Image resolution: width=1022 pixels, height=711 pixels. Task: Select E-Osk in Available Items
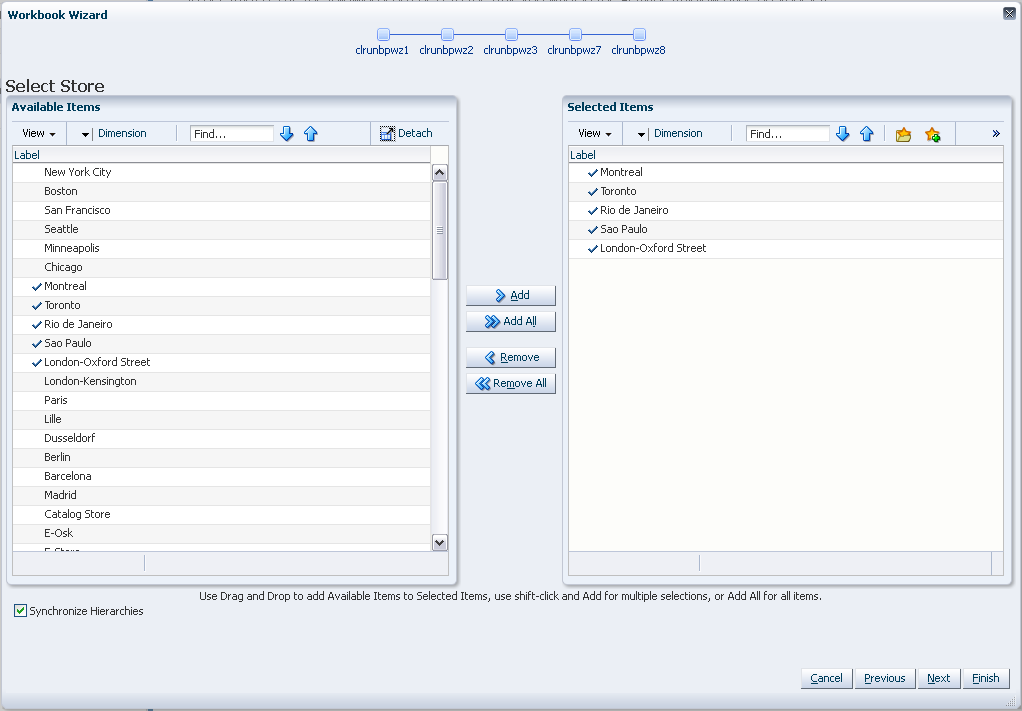(222, 533)
